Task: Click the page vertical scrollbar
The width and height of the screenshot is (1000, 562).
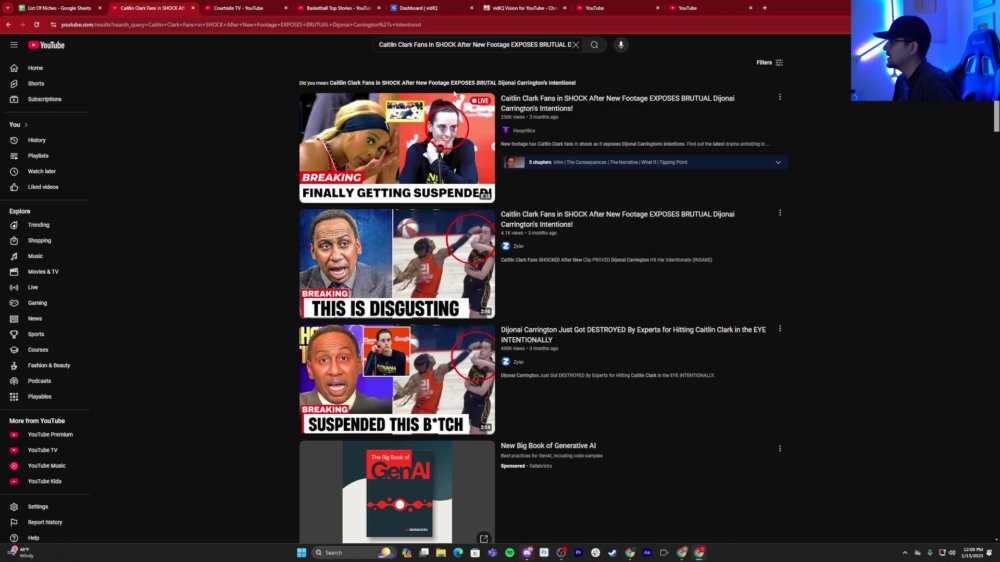Action: (996, 115)
